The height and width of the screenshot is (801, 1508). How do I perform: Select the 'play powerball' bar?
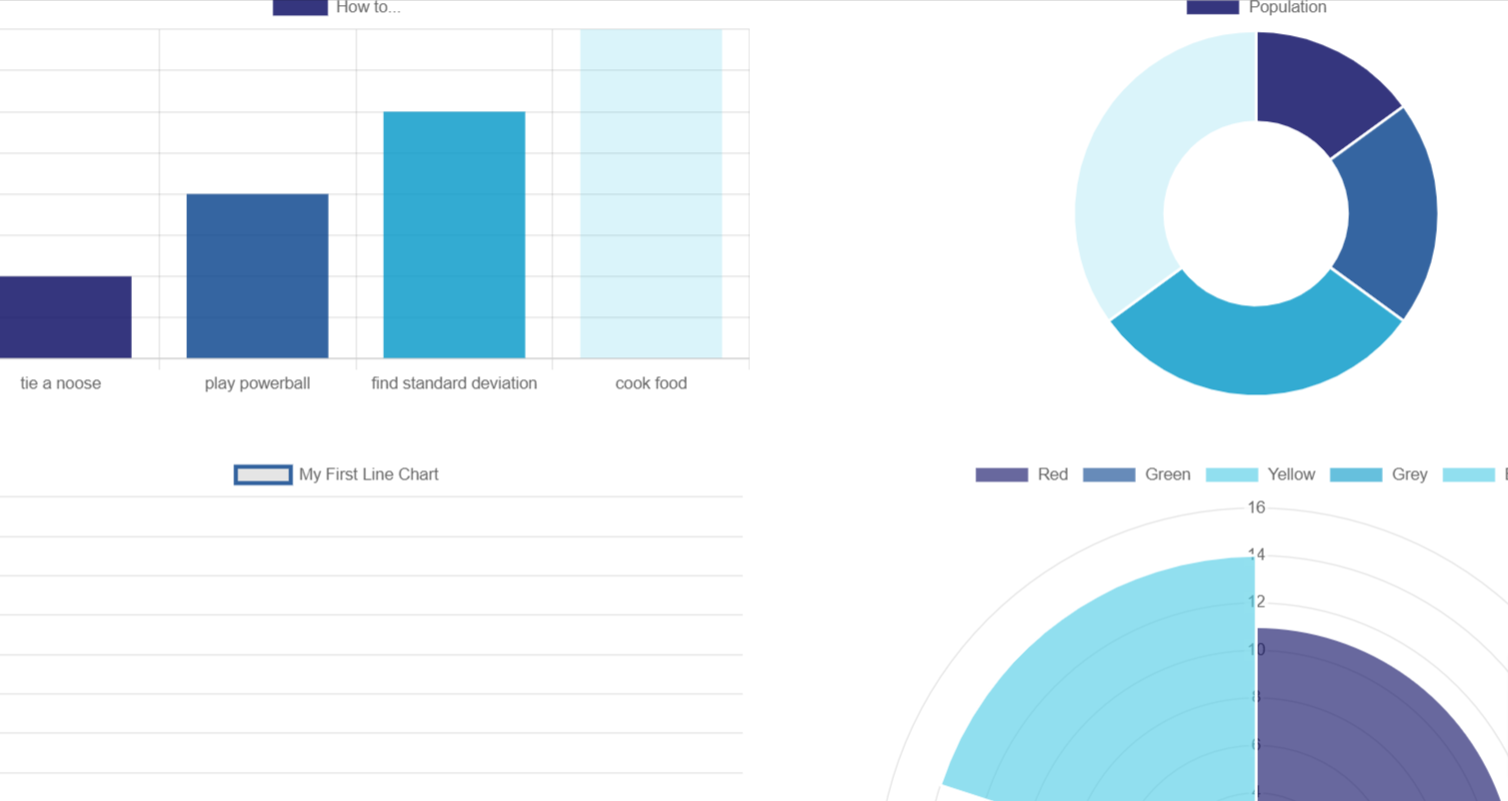(256, 275)
